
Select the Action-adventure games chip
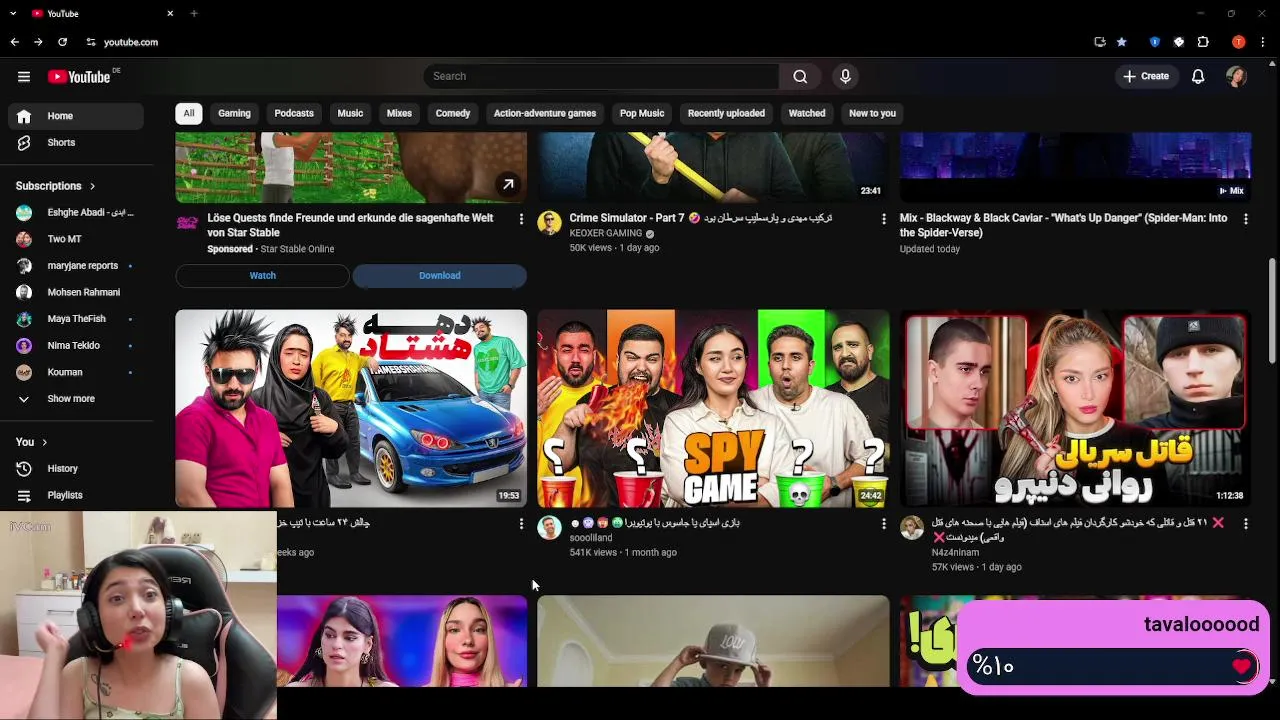[545, 113]
